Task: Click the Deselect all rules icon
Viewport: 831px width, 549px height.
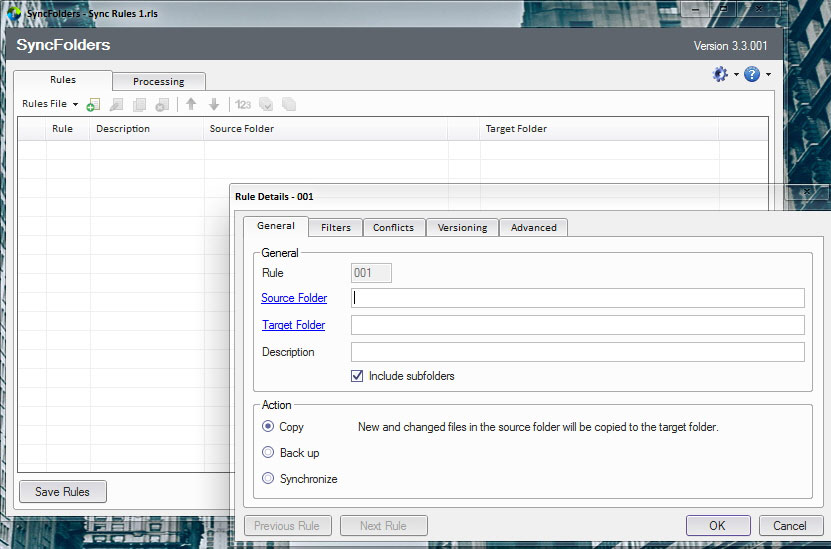Action: point(289,104)
